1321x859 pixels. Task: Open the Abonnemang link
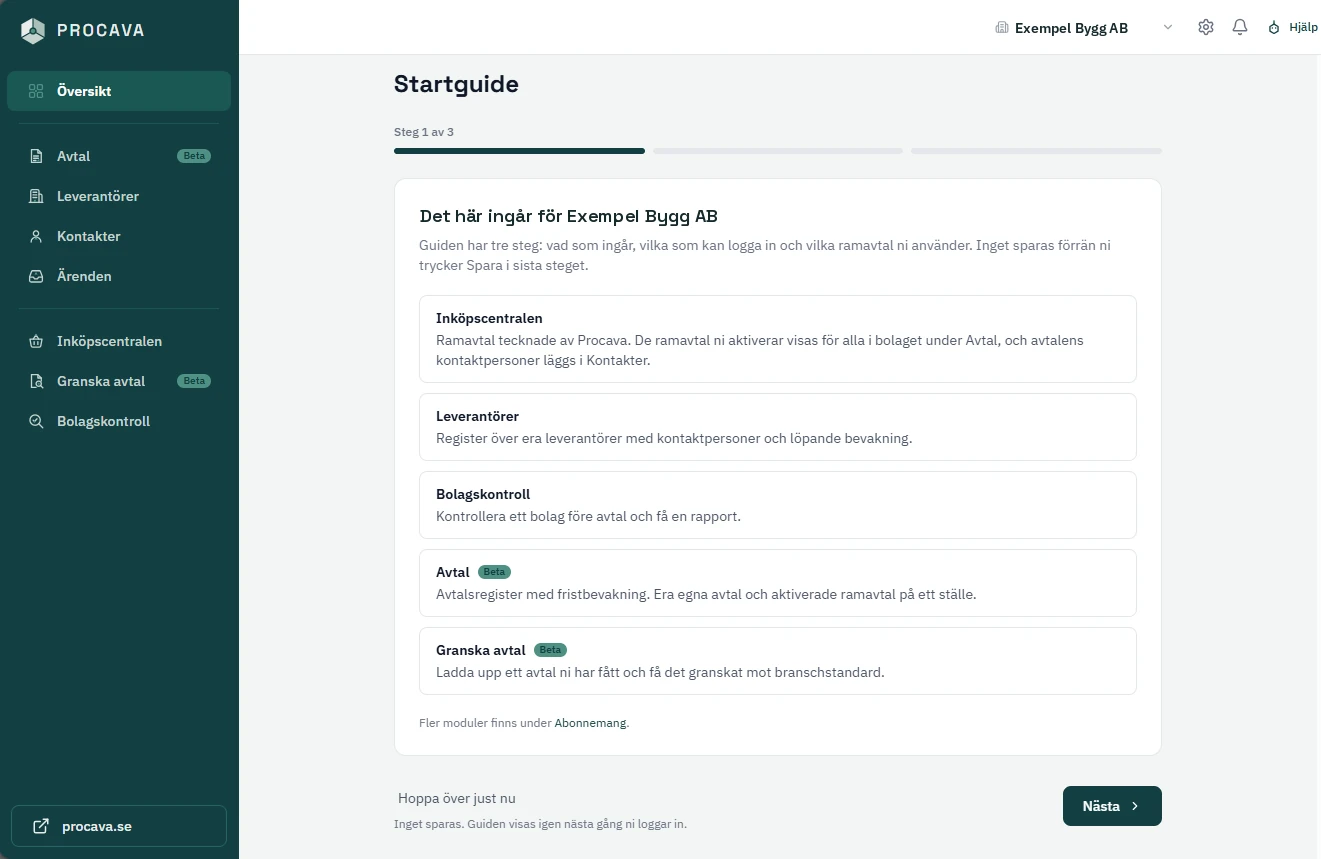(590, 722)
